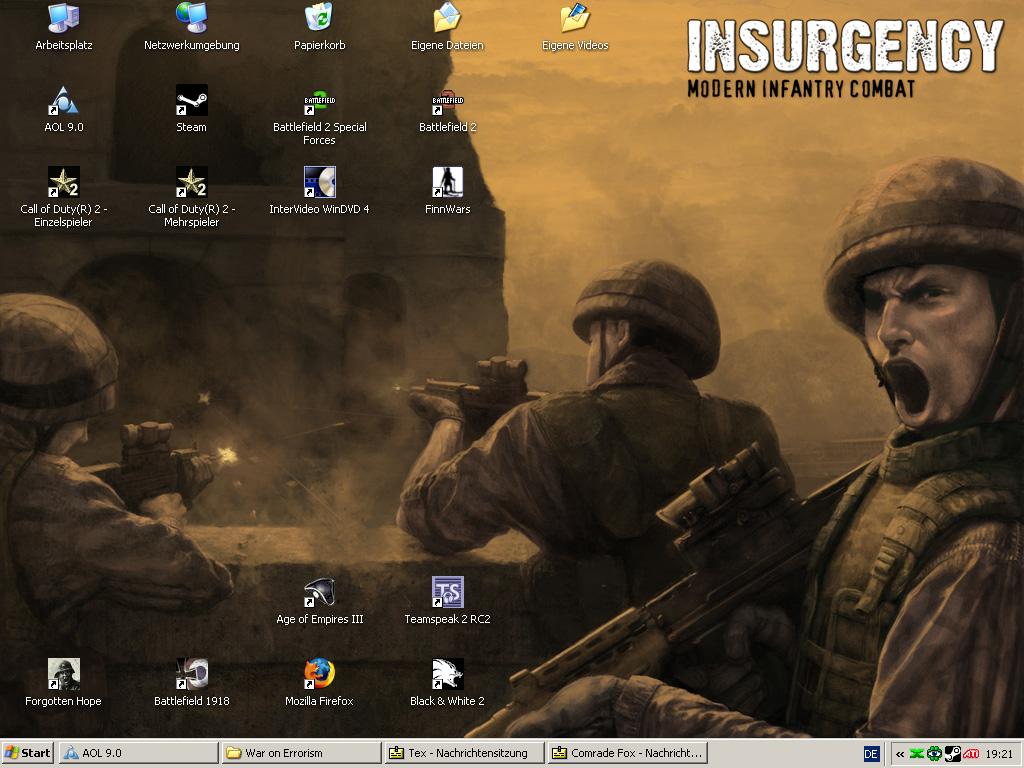Click the 19:21 taskbar clock
The image size is (1024, 768).
[999, 754]
